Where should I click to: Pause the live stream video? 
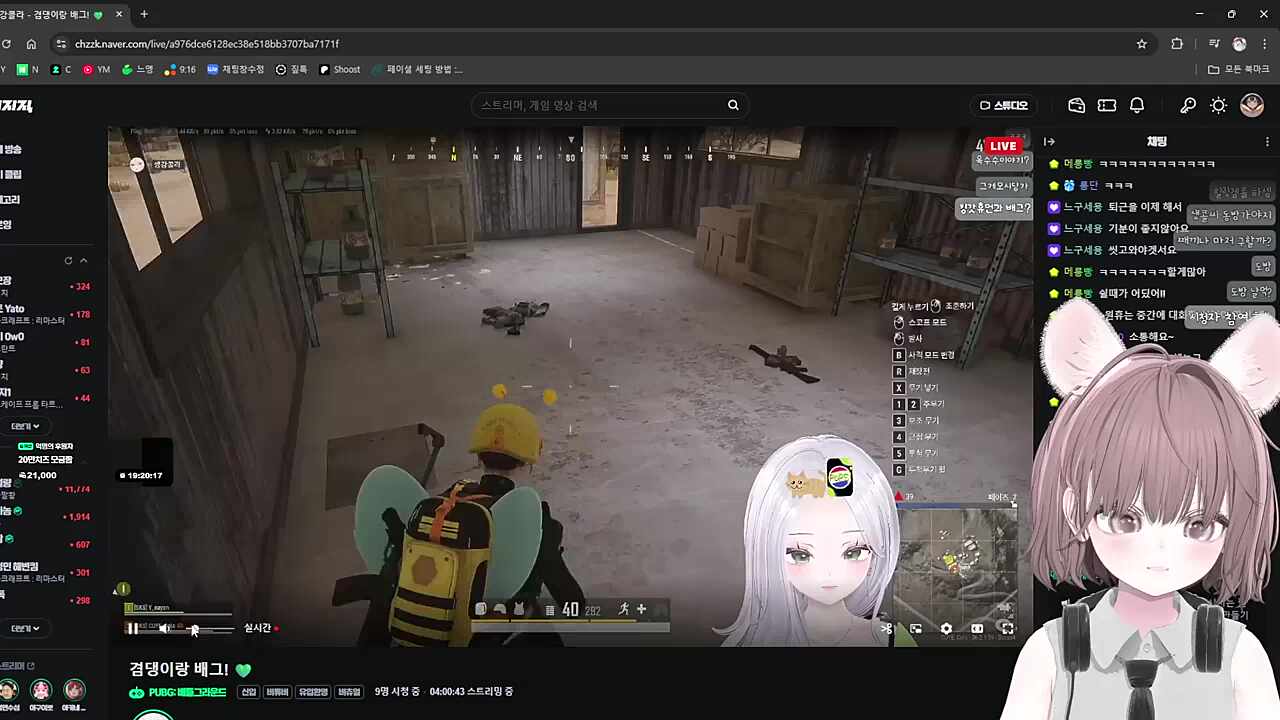coord(132,628)
